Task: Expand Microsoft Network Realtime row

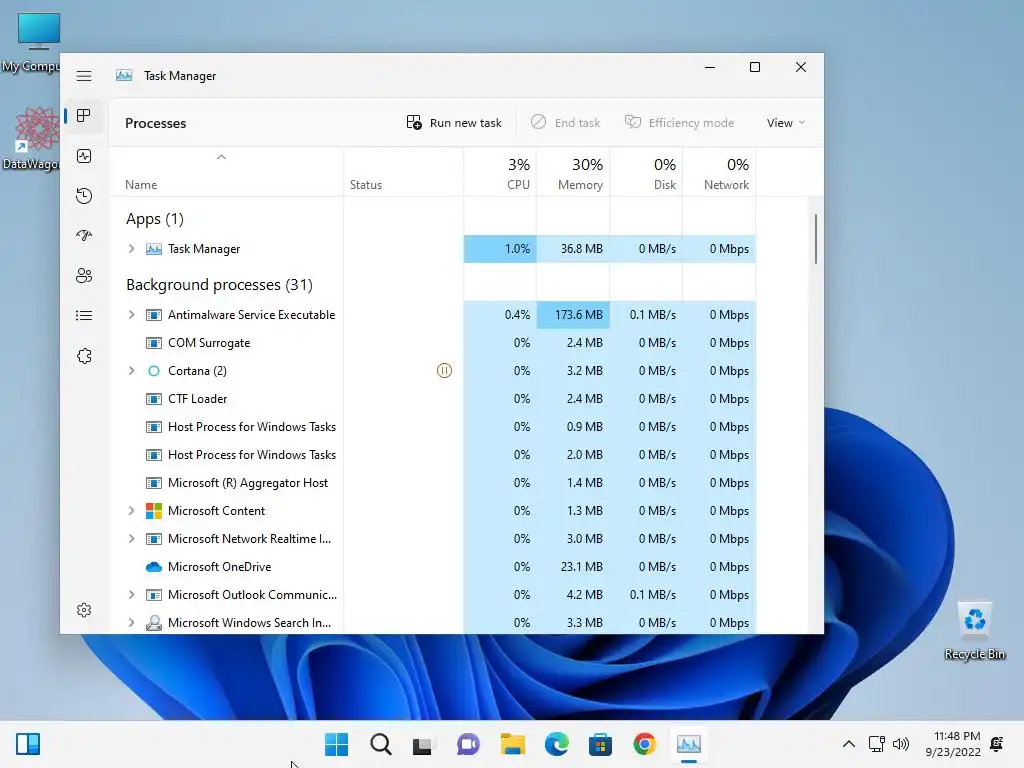Action: coord(131,539)
